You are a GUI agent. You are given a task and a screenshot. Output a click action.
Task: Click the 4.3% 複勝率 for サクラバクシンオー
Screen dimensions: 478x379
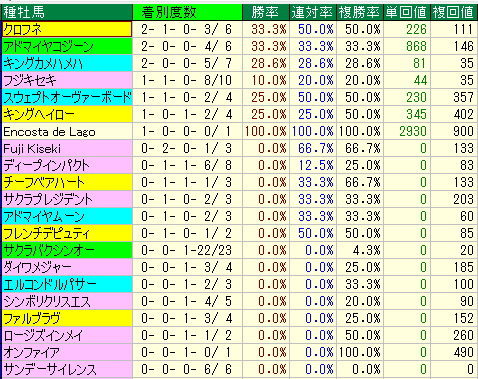[x=366, y=250]
